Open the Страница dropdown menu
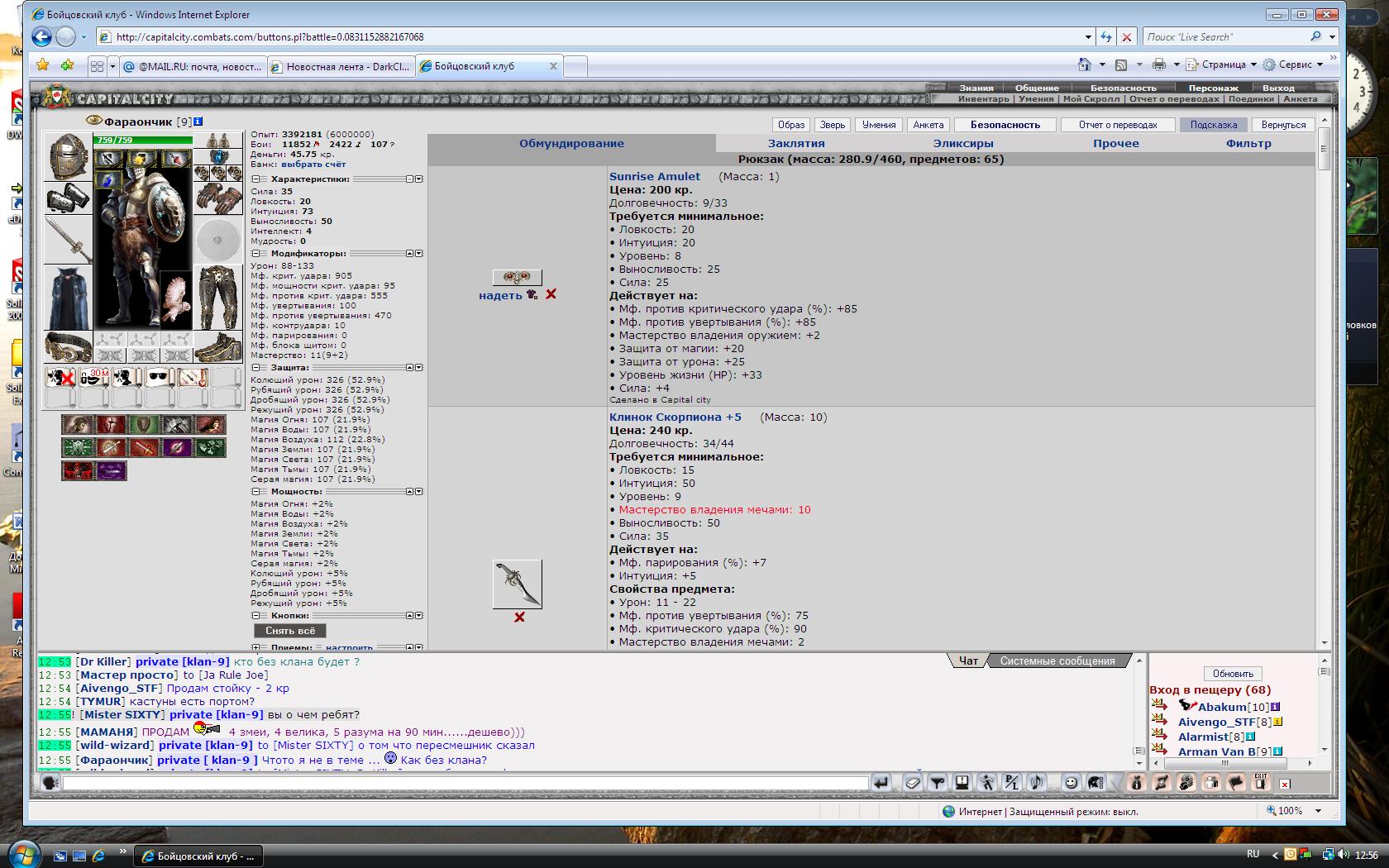 (x=1221, y=64)
